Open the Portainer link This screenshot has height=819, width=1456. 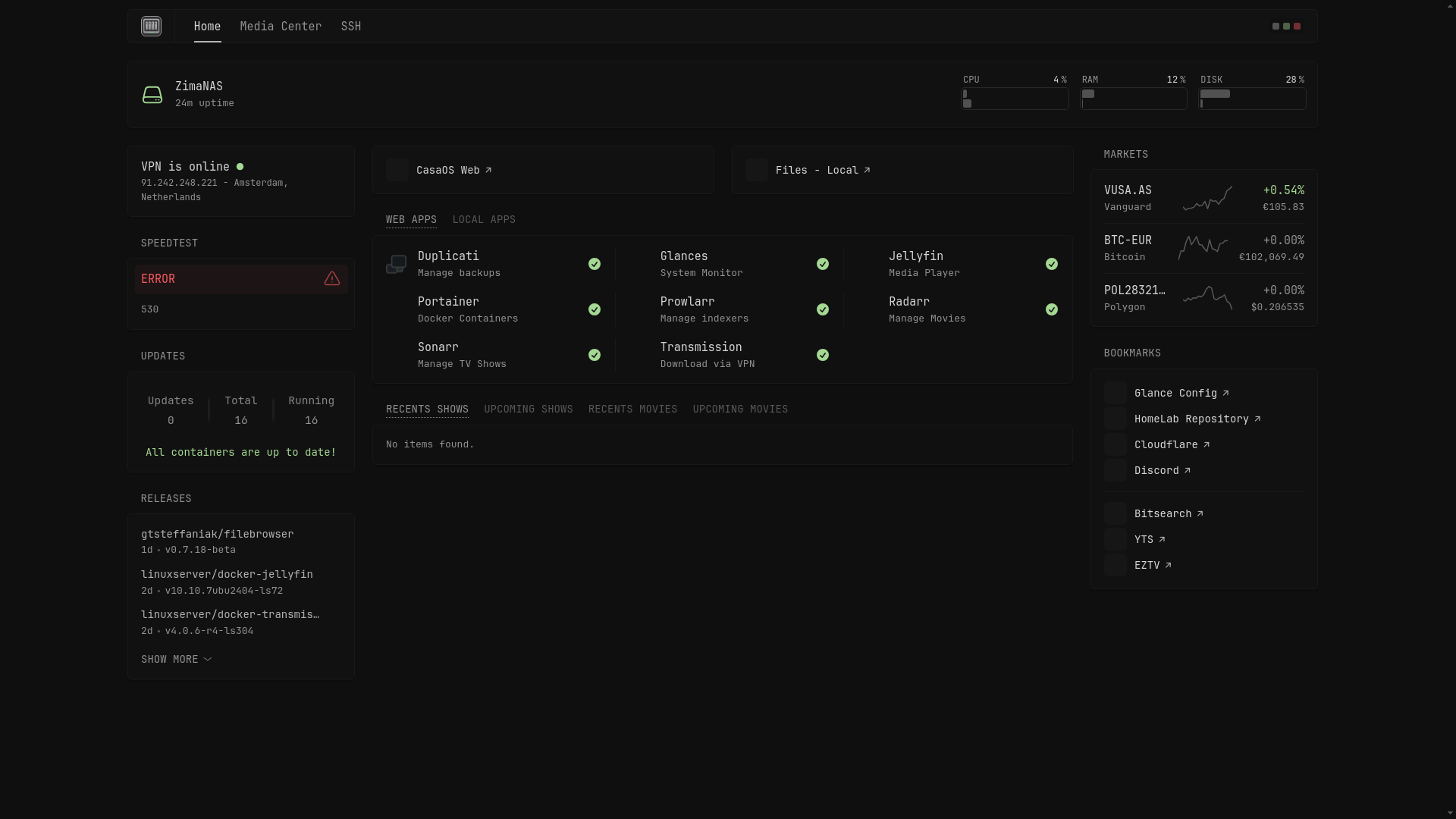(448, 302)
